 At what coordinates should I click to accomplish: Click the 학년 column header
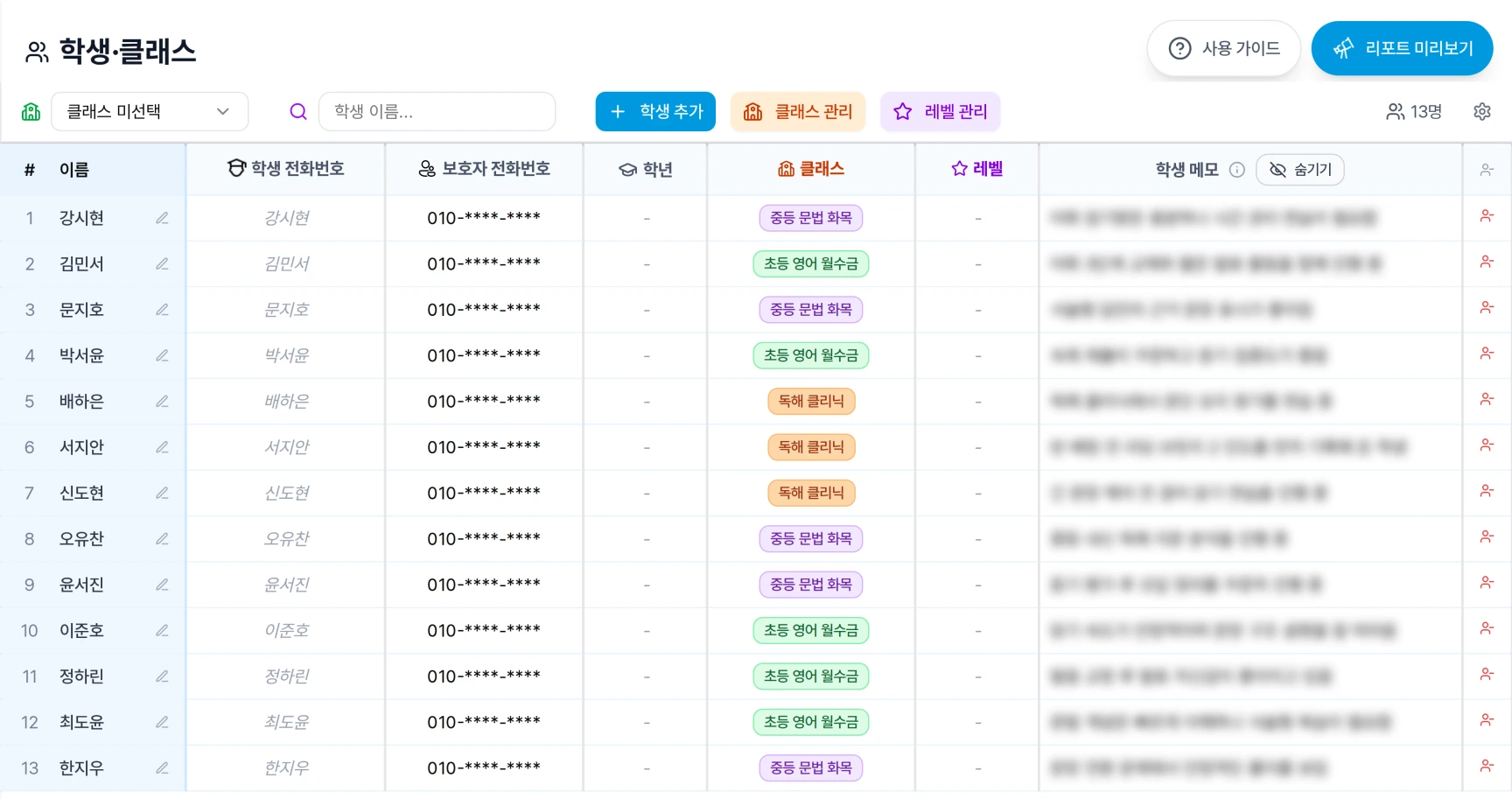tap(646, 170)
